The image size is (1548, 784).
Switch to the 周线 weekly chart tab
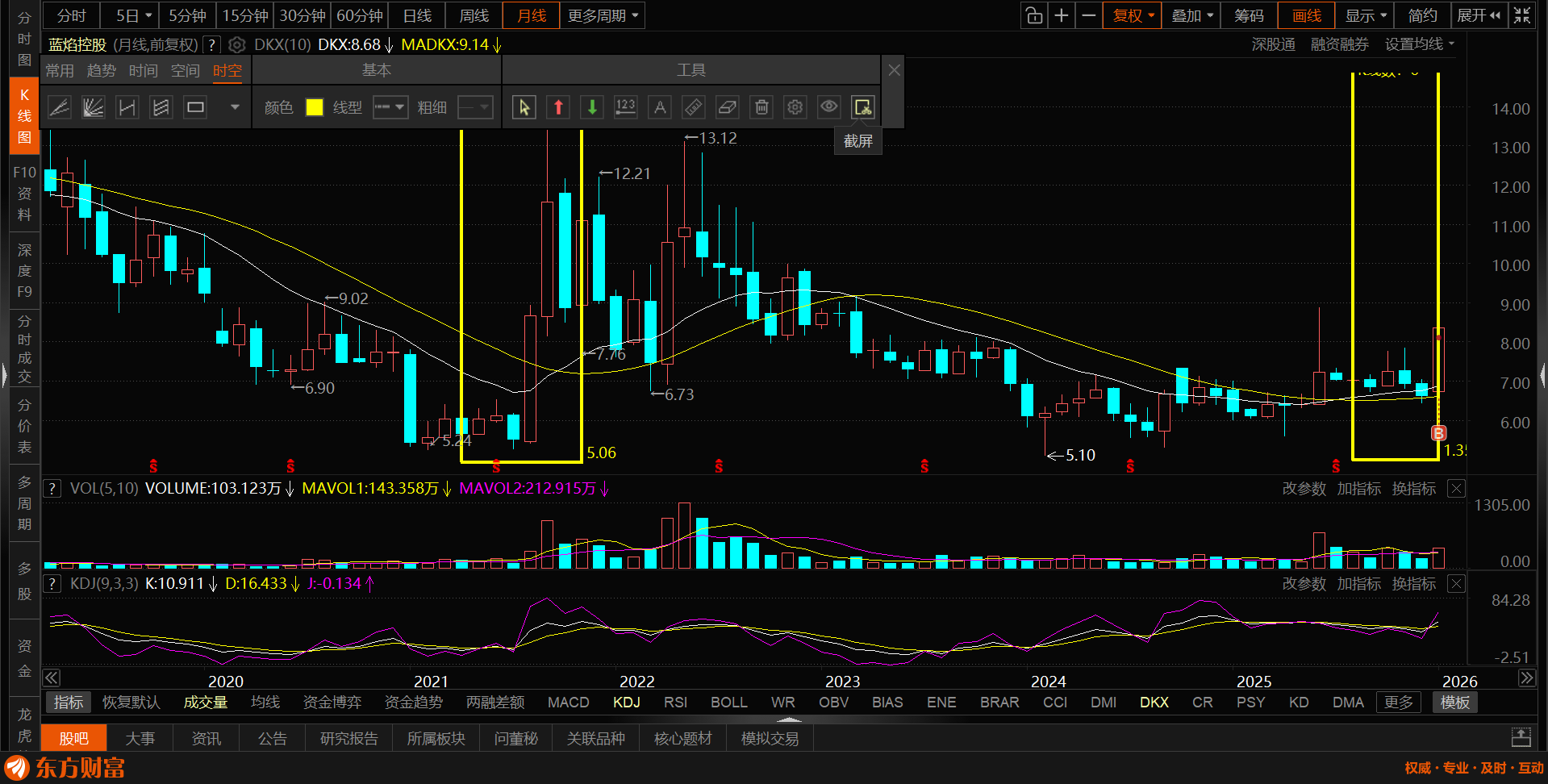[x=474, y=15]
